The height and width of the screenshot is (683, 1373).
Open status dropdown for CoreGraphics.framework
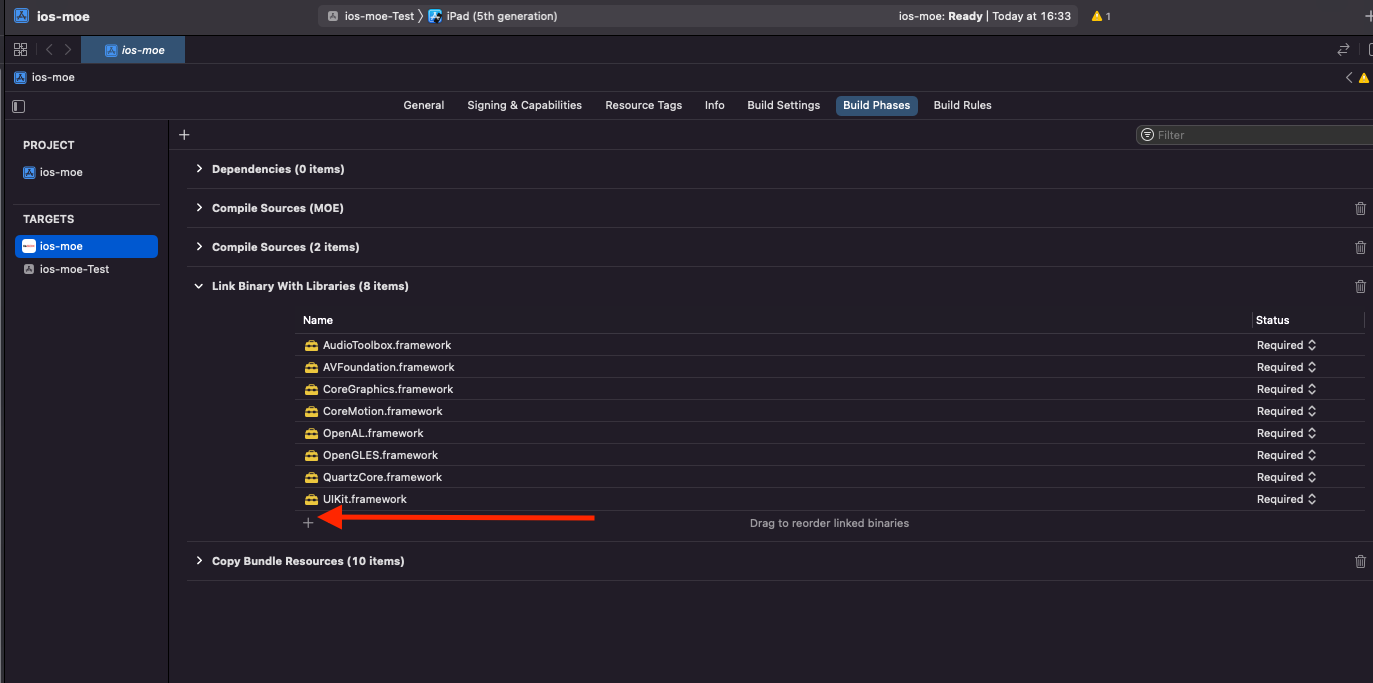1286,389
